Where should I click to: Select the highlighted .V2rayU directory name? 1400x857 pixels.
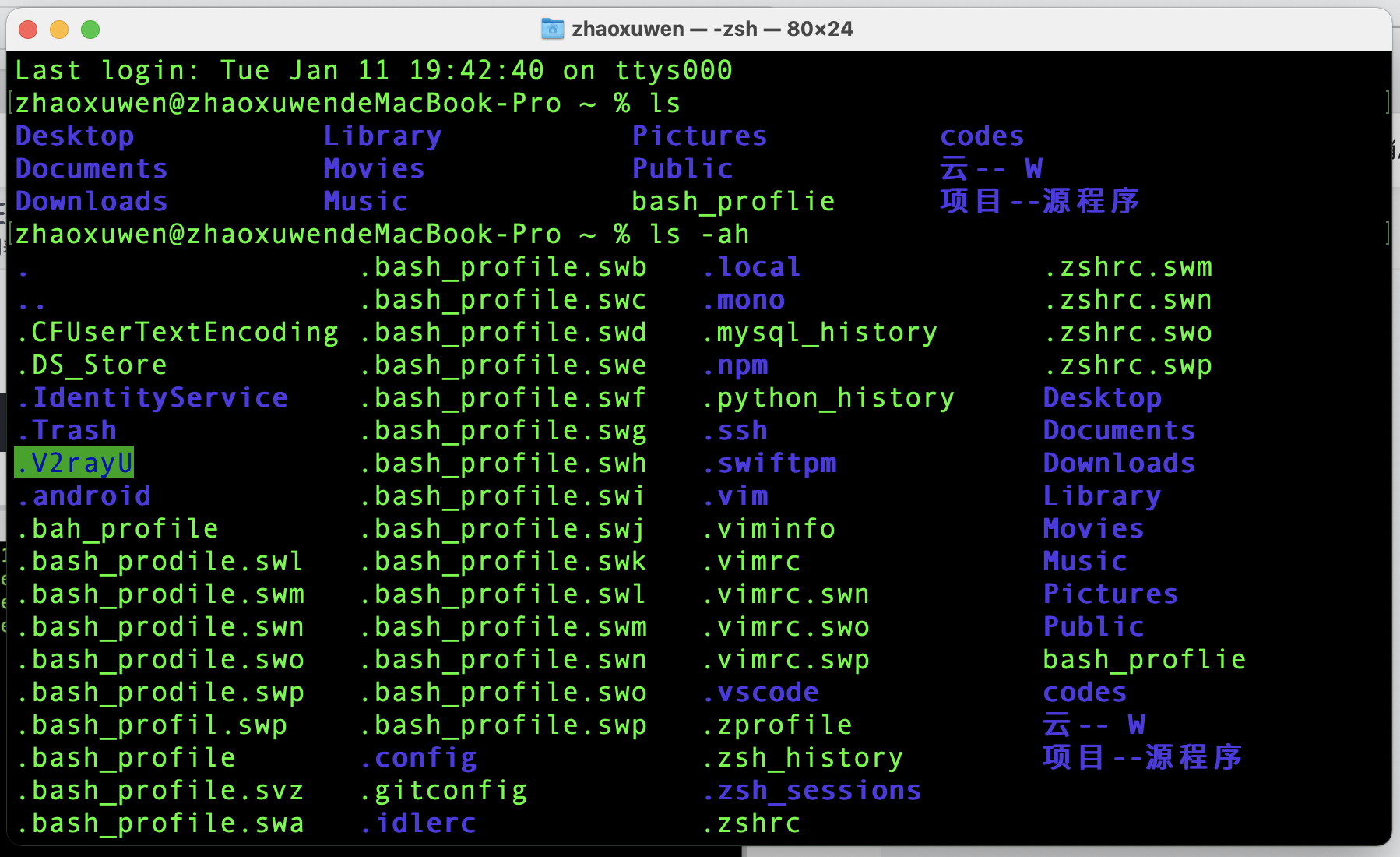click(x=74, y=462)
